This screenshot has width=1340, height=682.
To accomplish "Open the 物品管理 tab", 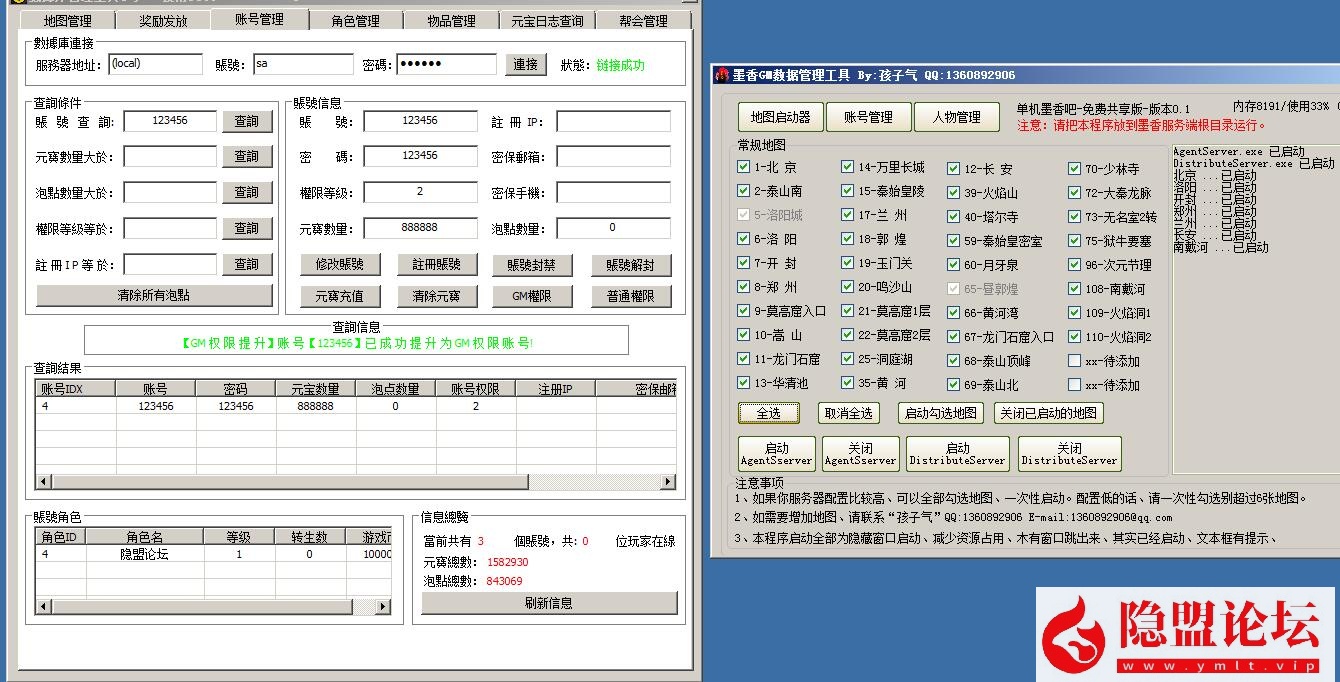I will coord(451,21).
